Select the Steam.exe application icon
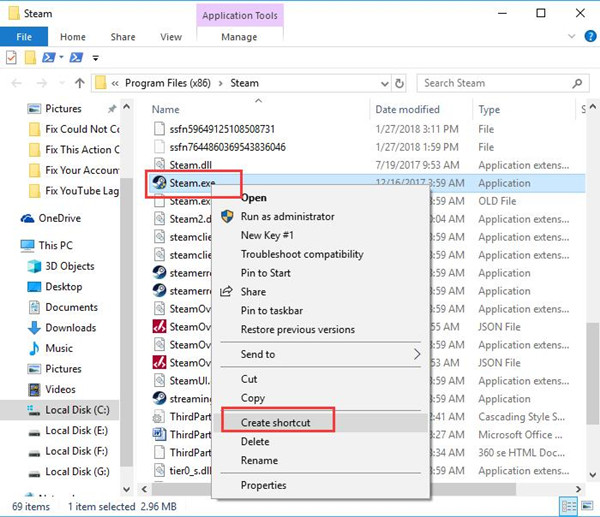600x517 pixels. tap(159, 183)
